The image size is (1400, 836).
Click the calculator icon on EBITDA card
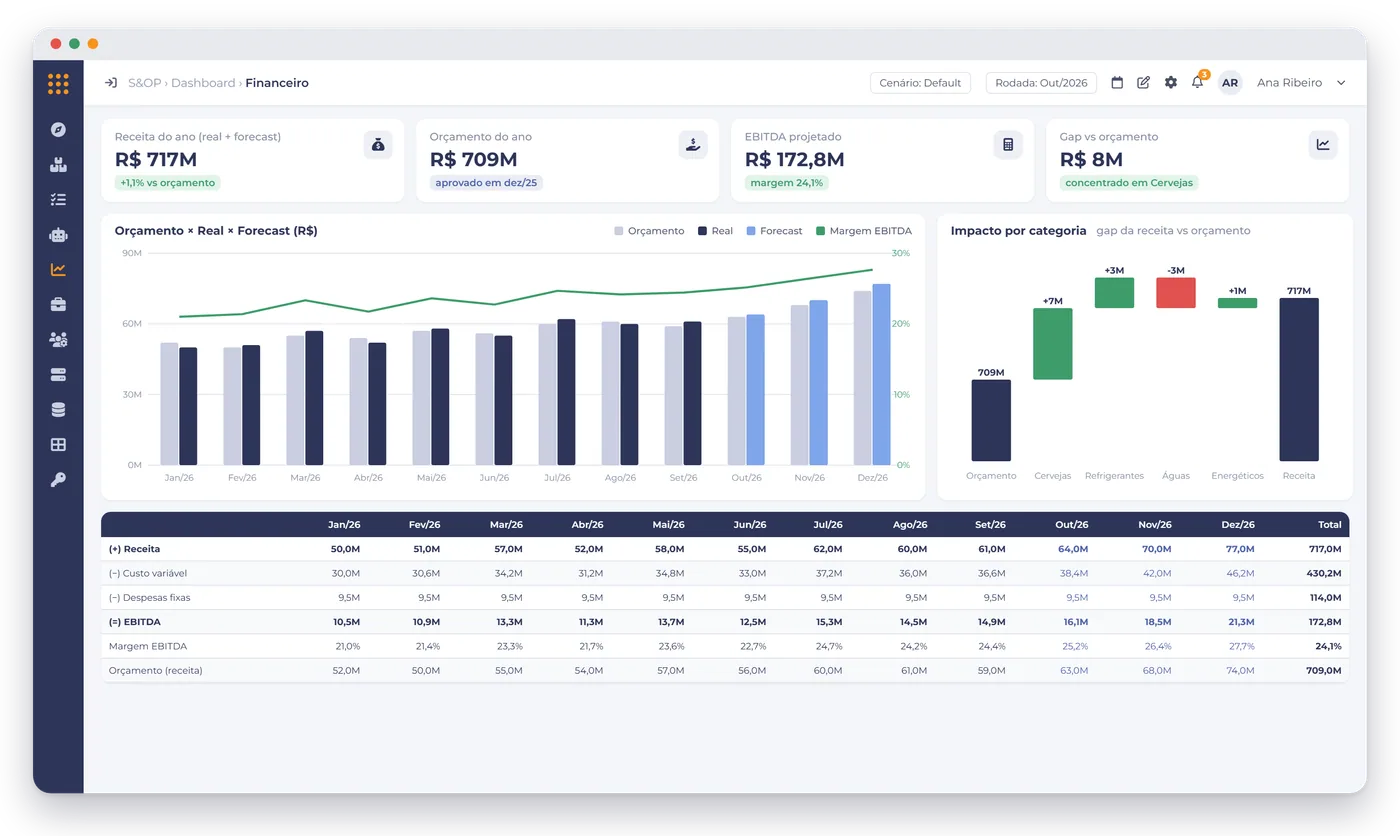pyautogui.click(x=1008, y=144)
